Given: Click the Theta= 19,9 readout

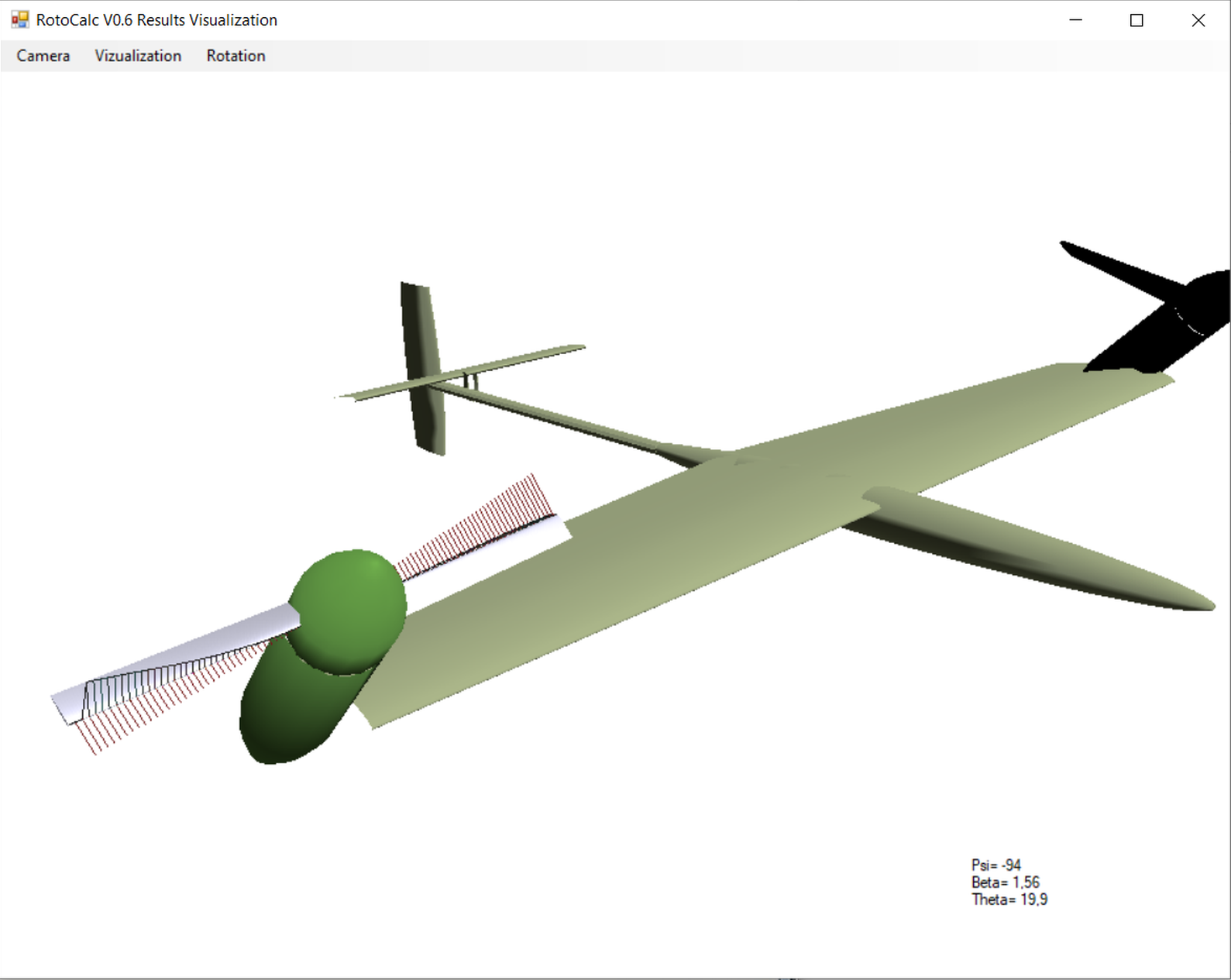Looking at the screenshot, I should pyautogui.click(x=1009, y=899).
